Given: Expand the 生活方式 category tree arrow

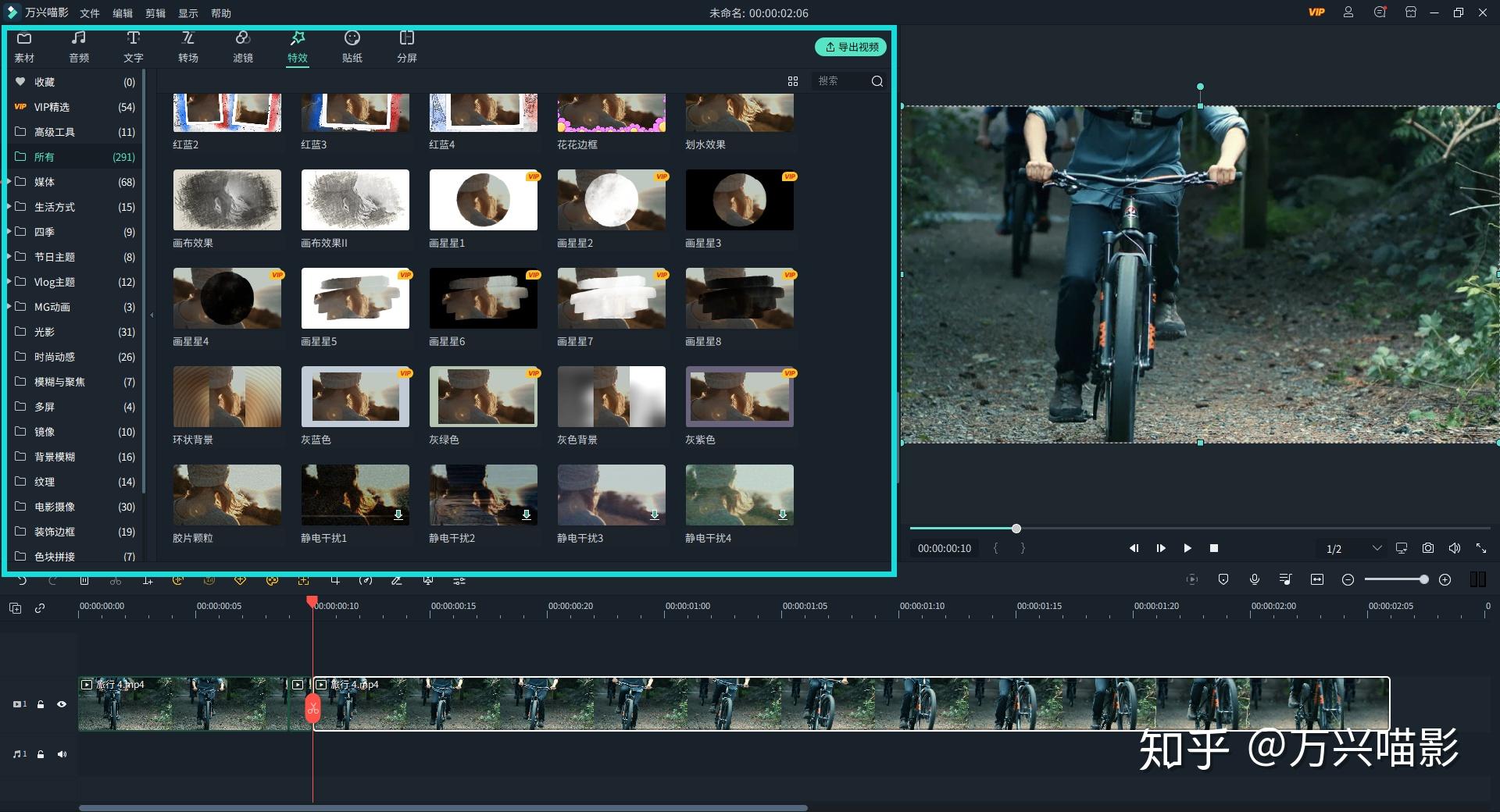Looking at the screenshot, I should coord(9,207).
